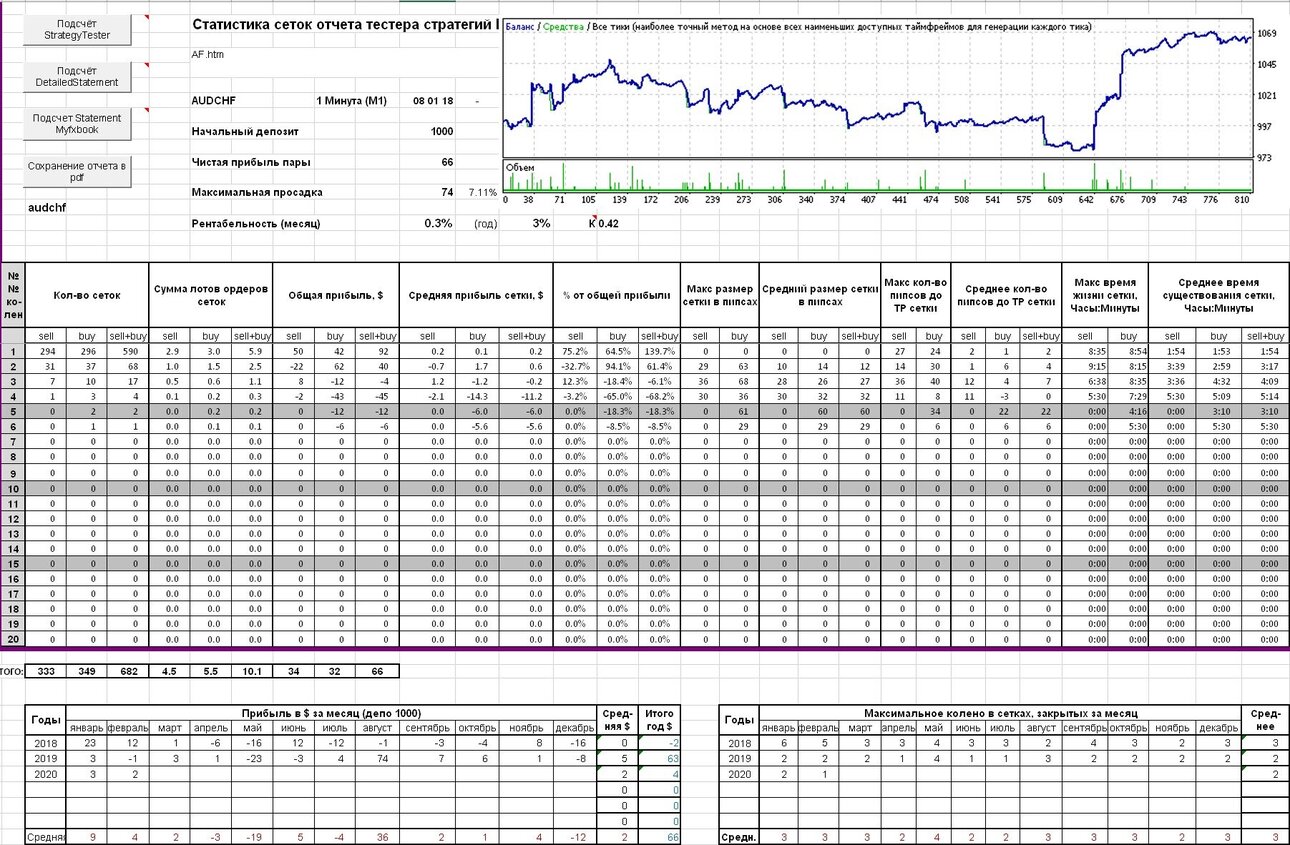Click the Средства legend label on chart
Image resolution: width=1290 pixels, height=845 pixels.
(562, 26)
